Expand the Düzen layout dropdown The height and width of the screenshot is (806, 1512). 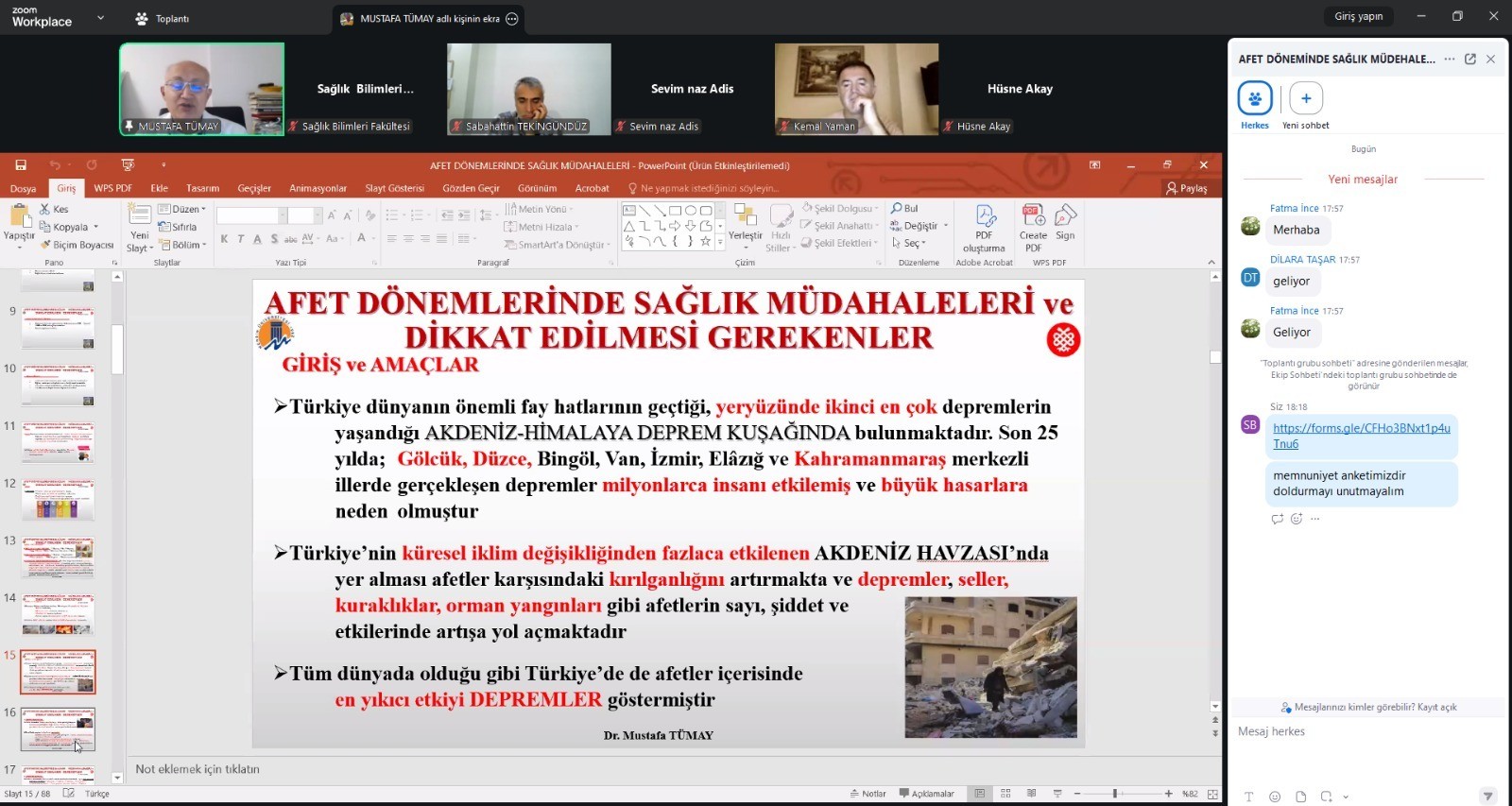(182, 209)
